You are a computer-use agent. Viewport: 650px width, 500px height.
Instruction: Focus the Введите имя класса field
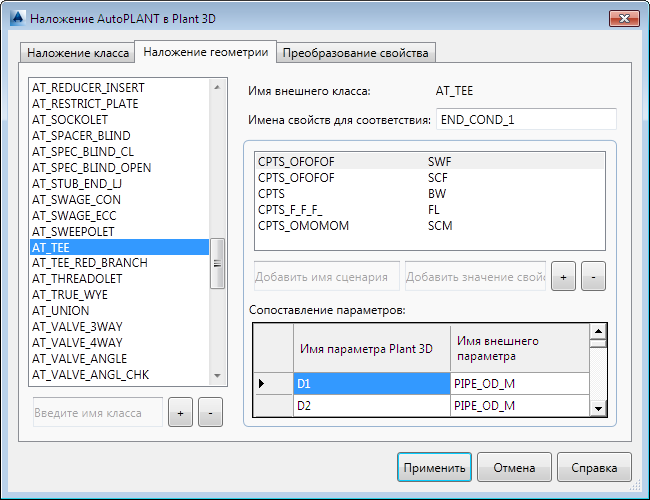[98, 413]
